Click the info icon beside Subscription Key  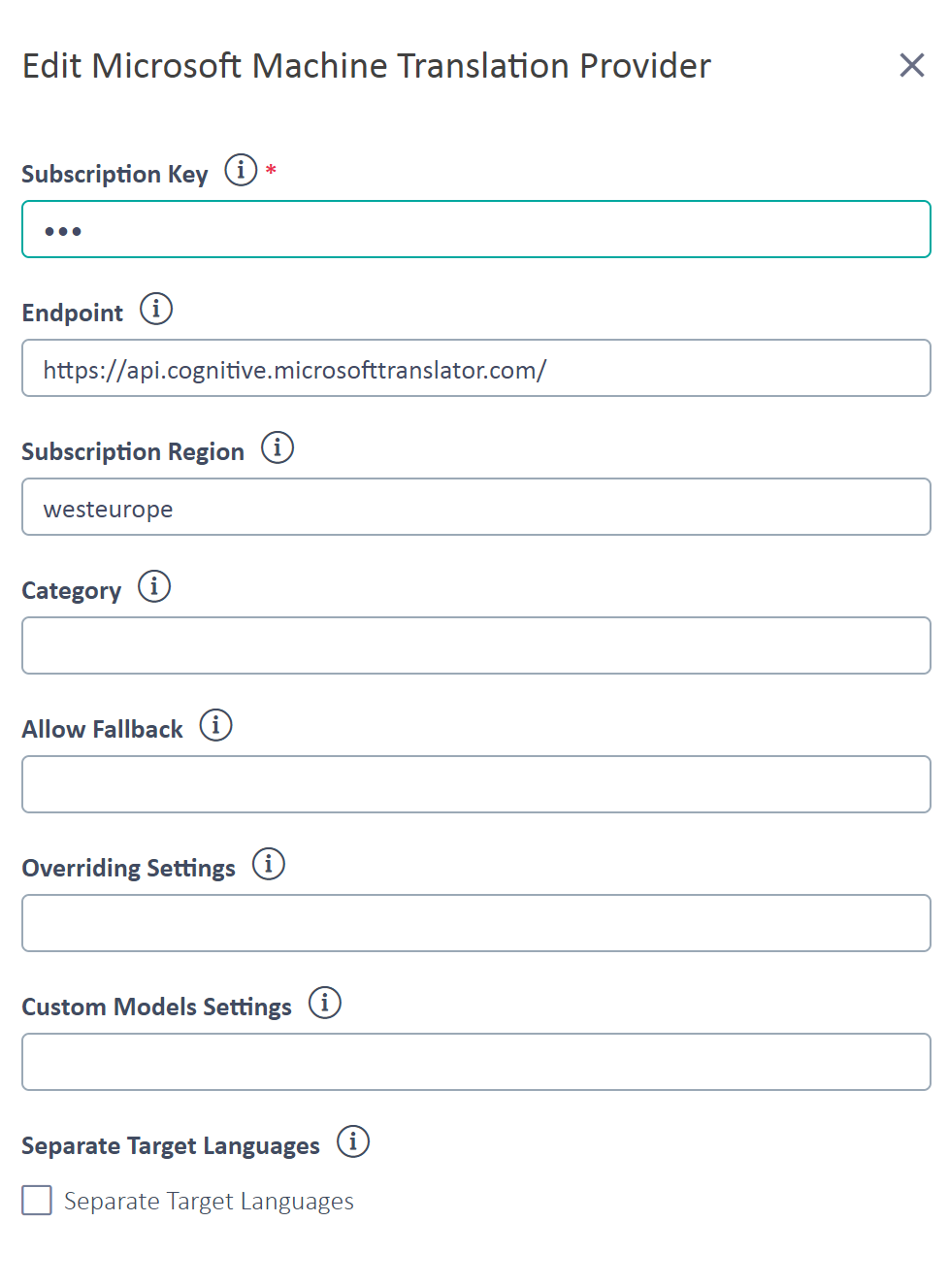pos(241,170)
